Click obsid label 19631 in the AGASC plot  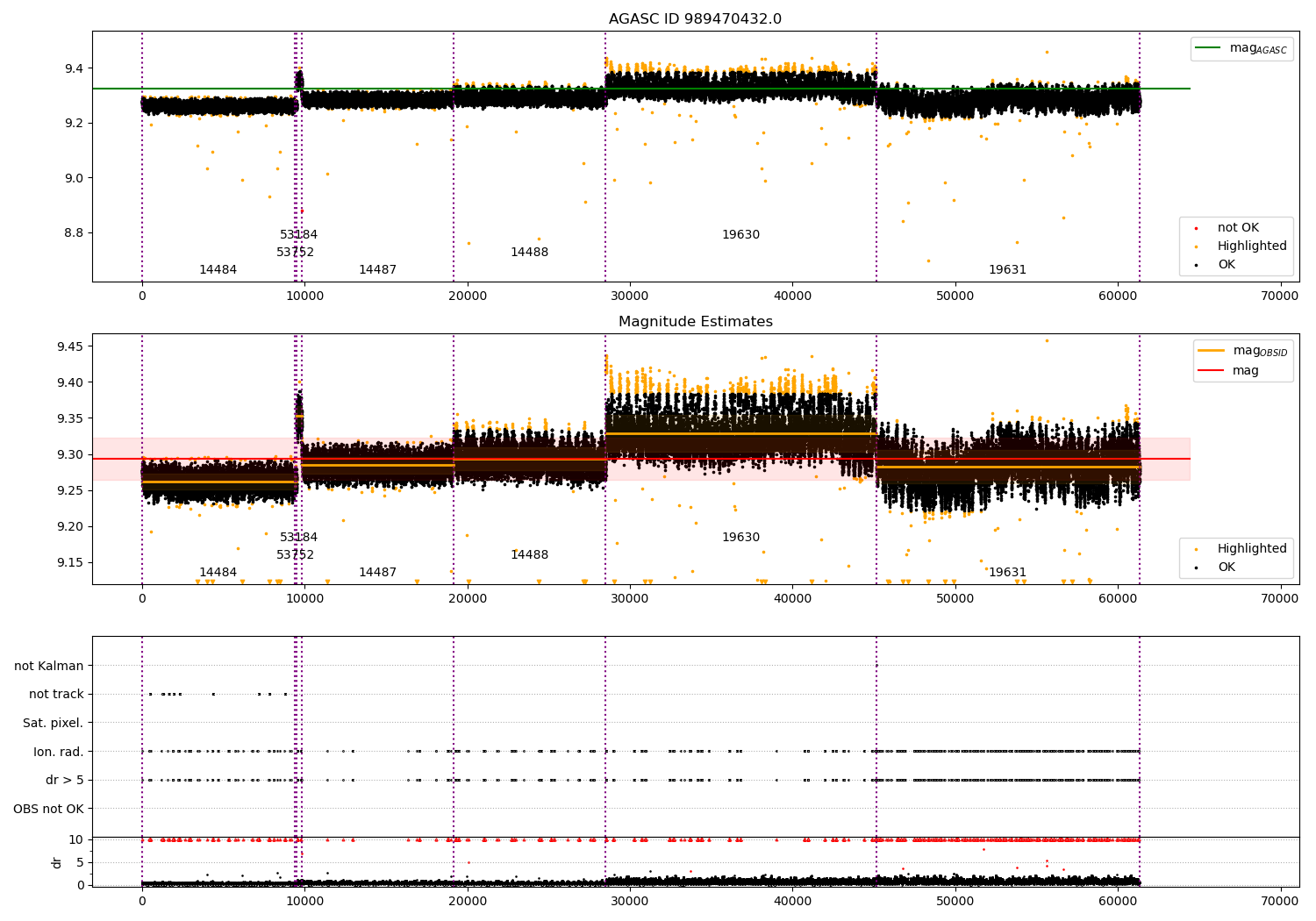[x=1007, y=270]
